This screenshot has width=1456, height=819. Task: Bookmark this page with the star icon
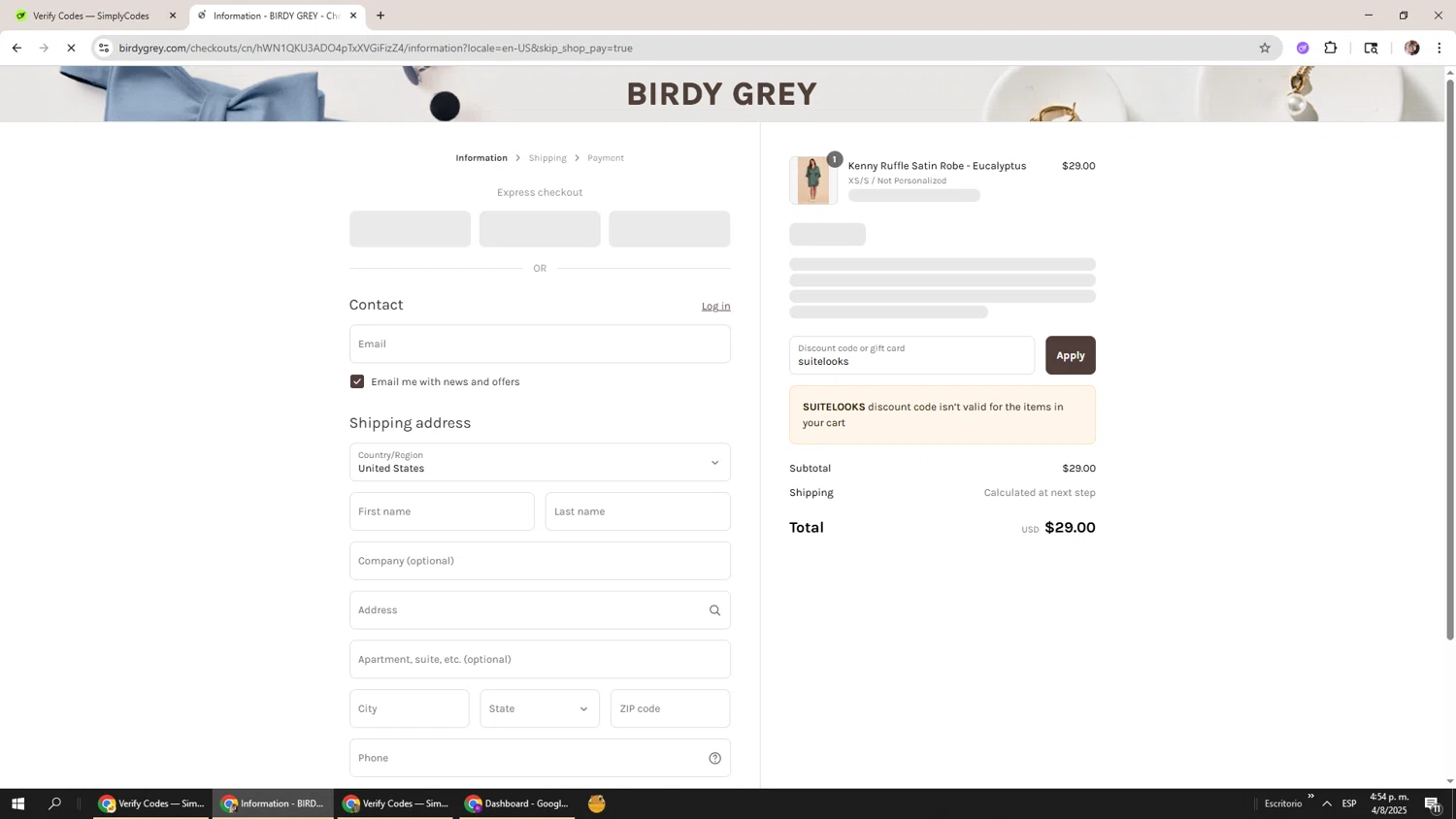(x=1264, y=48)
